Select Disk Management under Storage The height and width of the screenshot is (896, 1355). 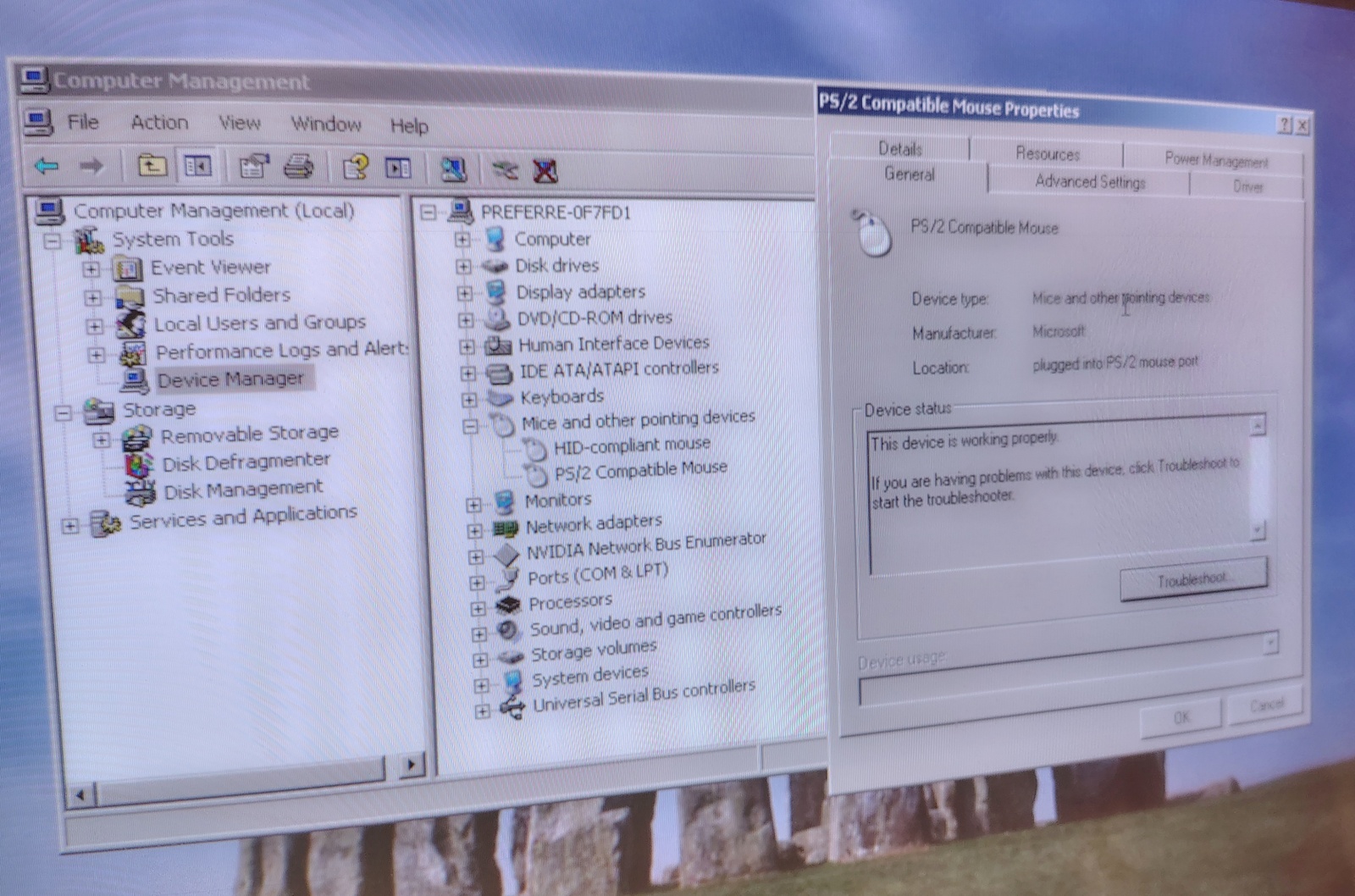(x=242, y=489)
